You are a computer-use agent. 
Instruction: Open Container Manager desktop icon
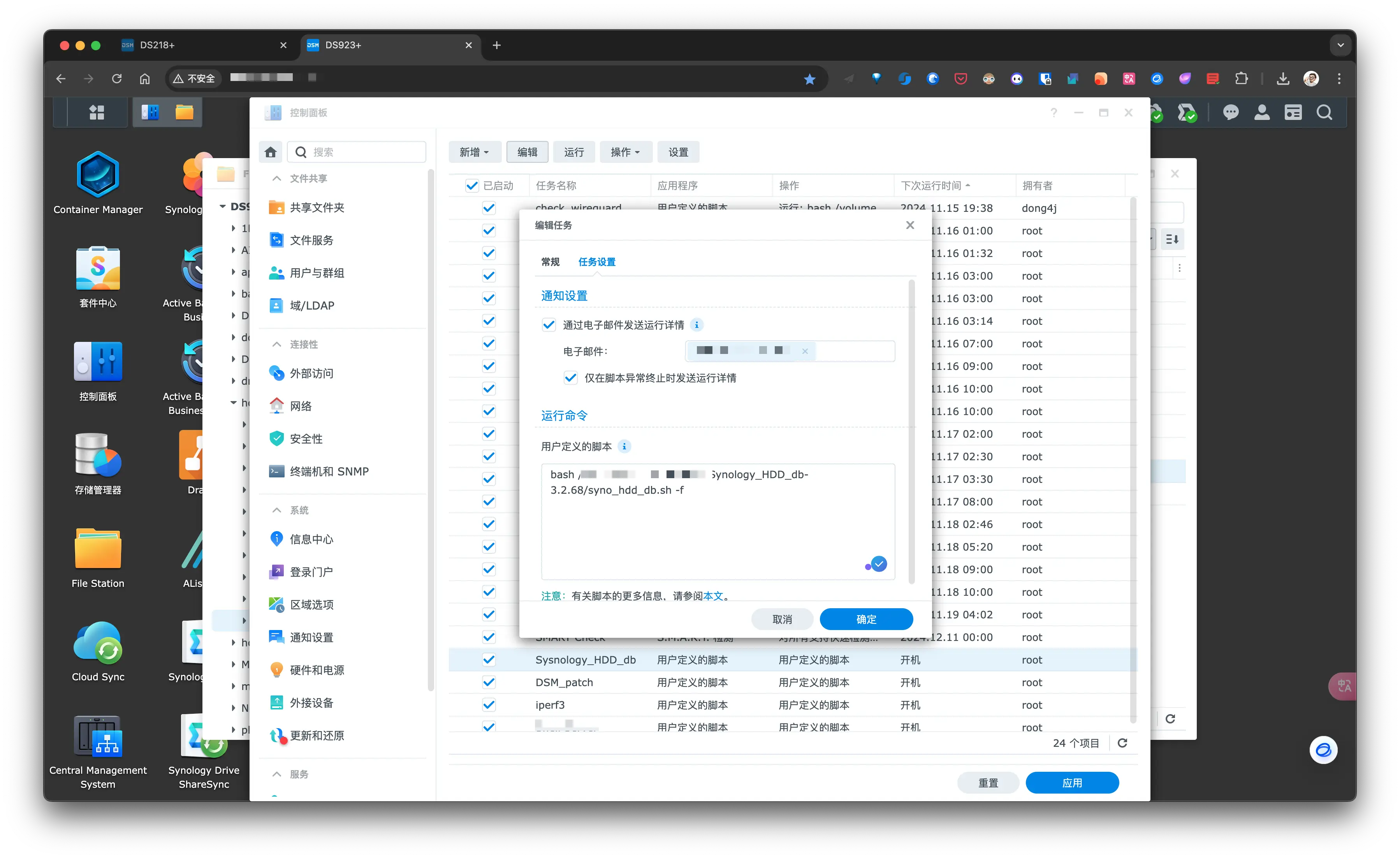click(98, 175)
